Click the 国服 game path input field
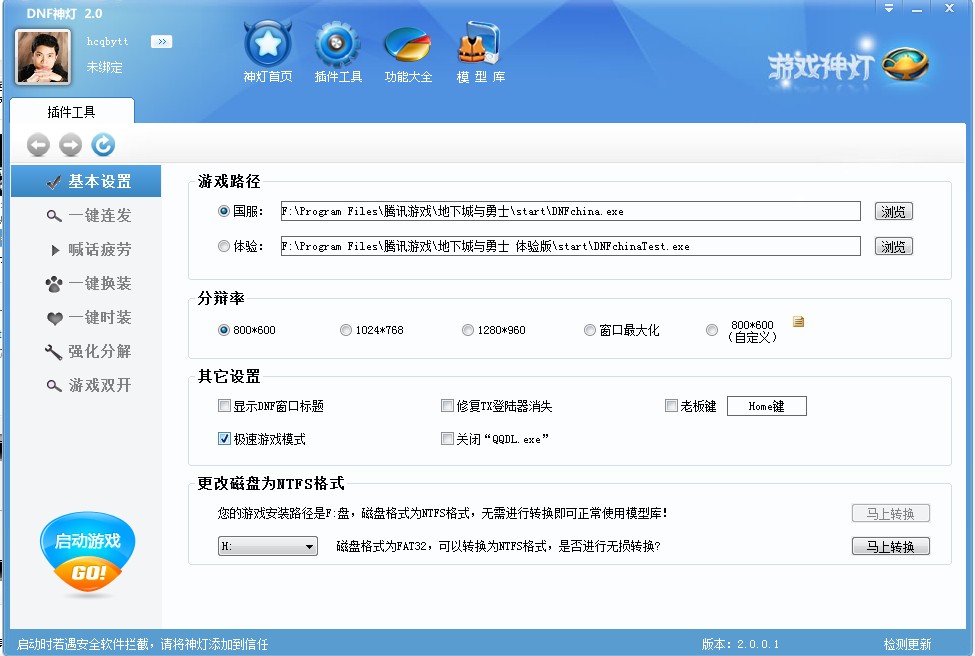 [570, 211]
